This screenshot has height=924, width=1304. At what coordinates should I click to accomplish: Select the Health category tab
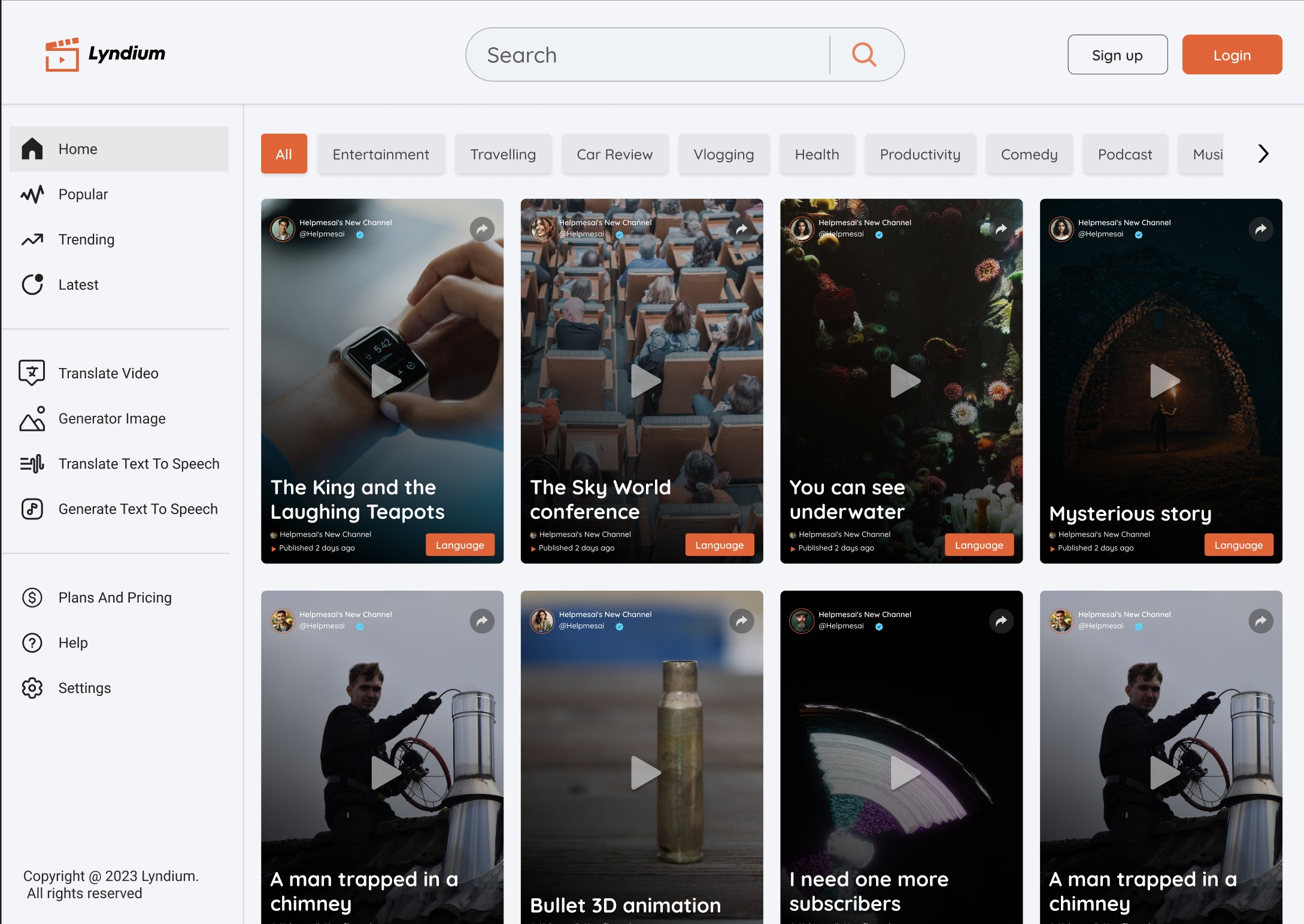(x=817, y=154)
